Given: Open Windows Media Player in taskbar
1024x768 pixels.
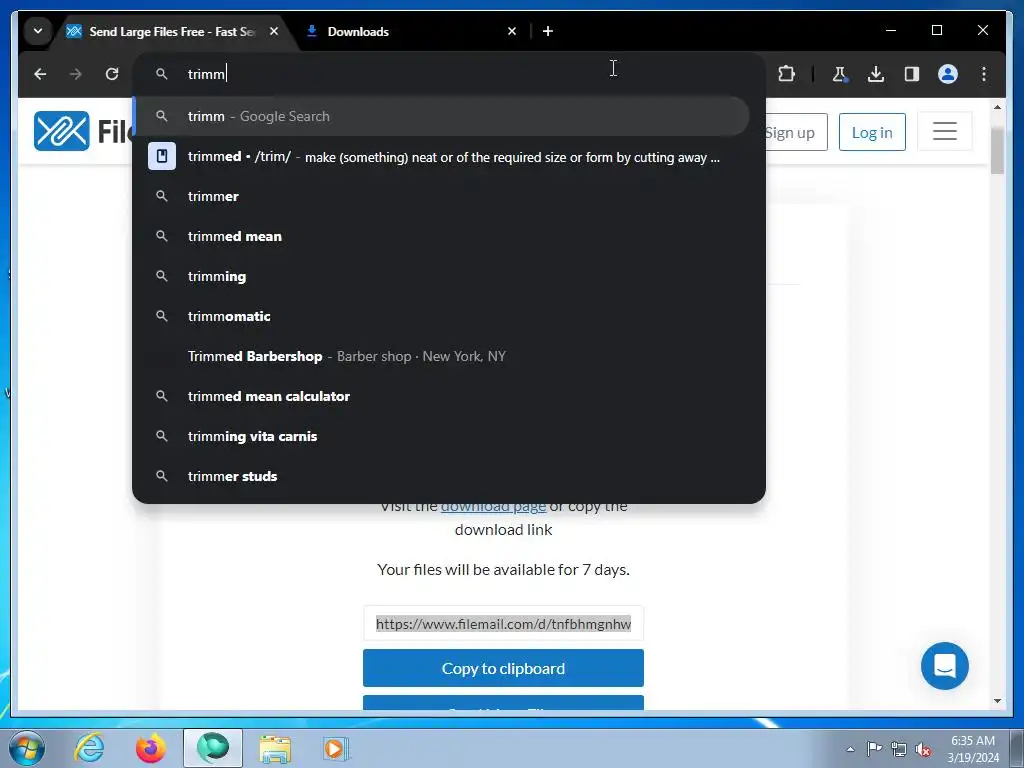Looking at the screenshot, I should [336, 748].
